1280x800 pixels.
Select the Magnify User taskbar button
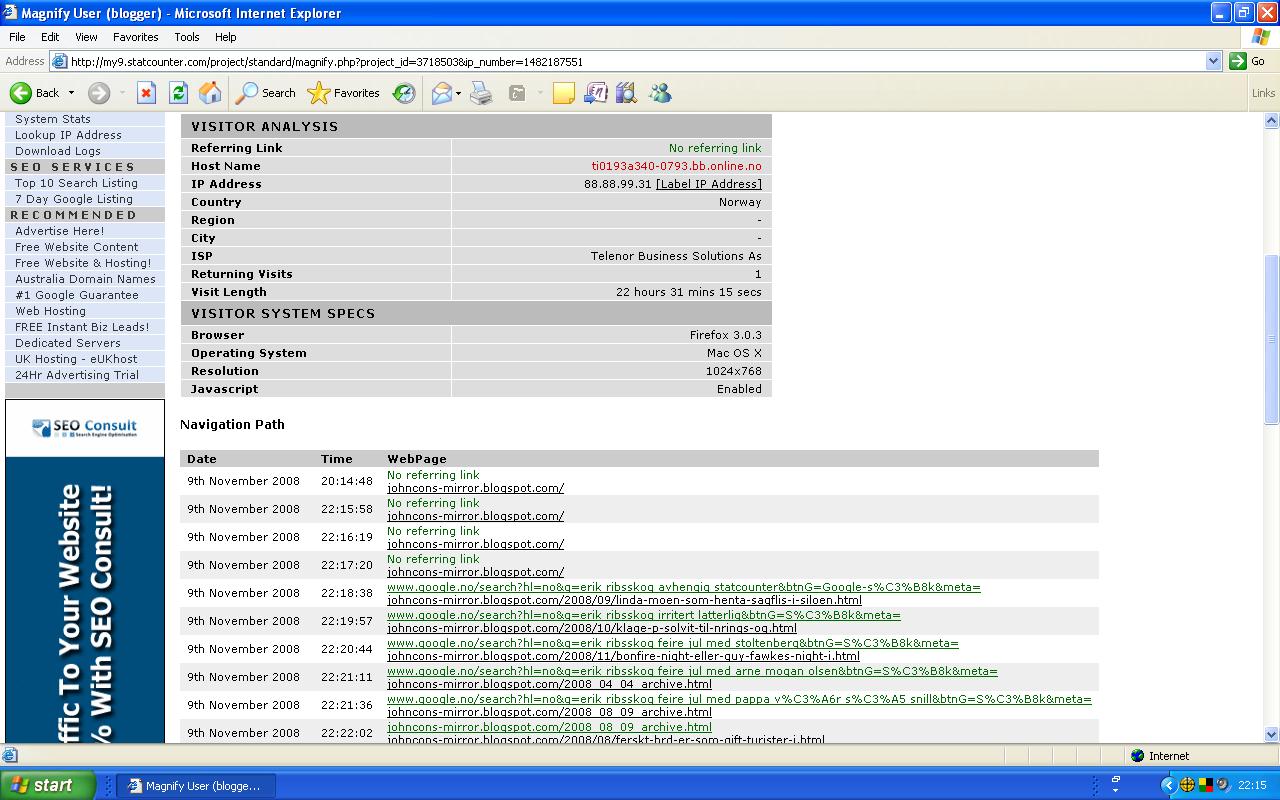[196, 786]
